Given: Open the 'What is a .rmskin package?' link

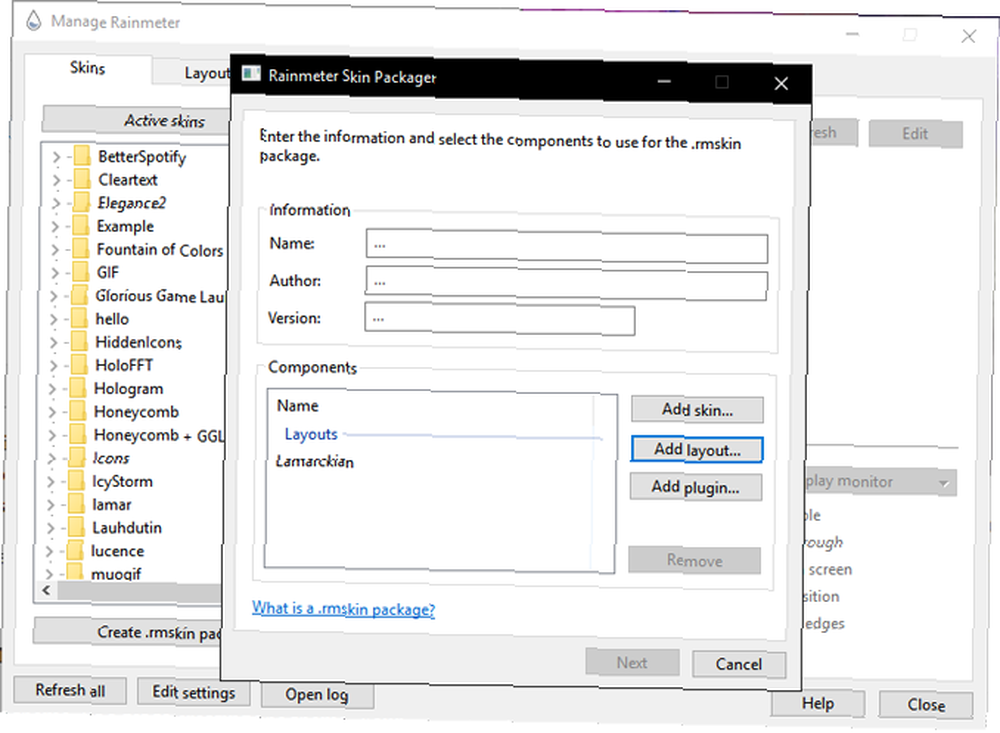Looking at the screenshot, I should [343, 609].
